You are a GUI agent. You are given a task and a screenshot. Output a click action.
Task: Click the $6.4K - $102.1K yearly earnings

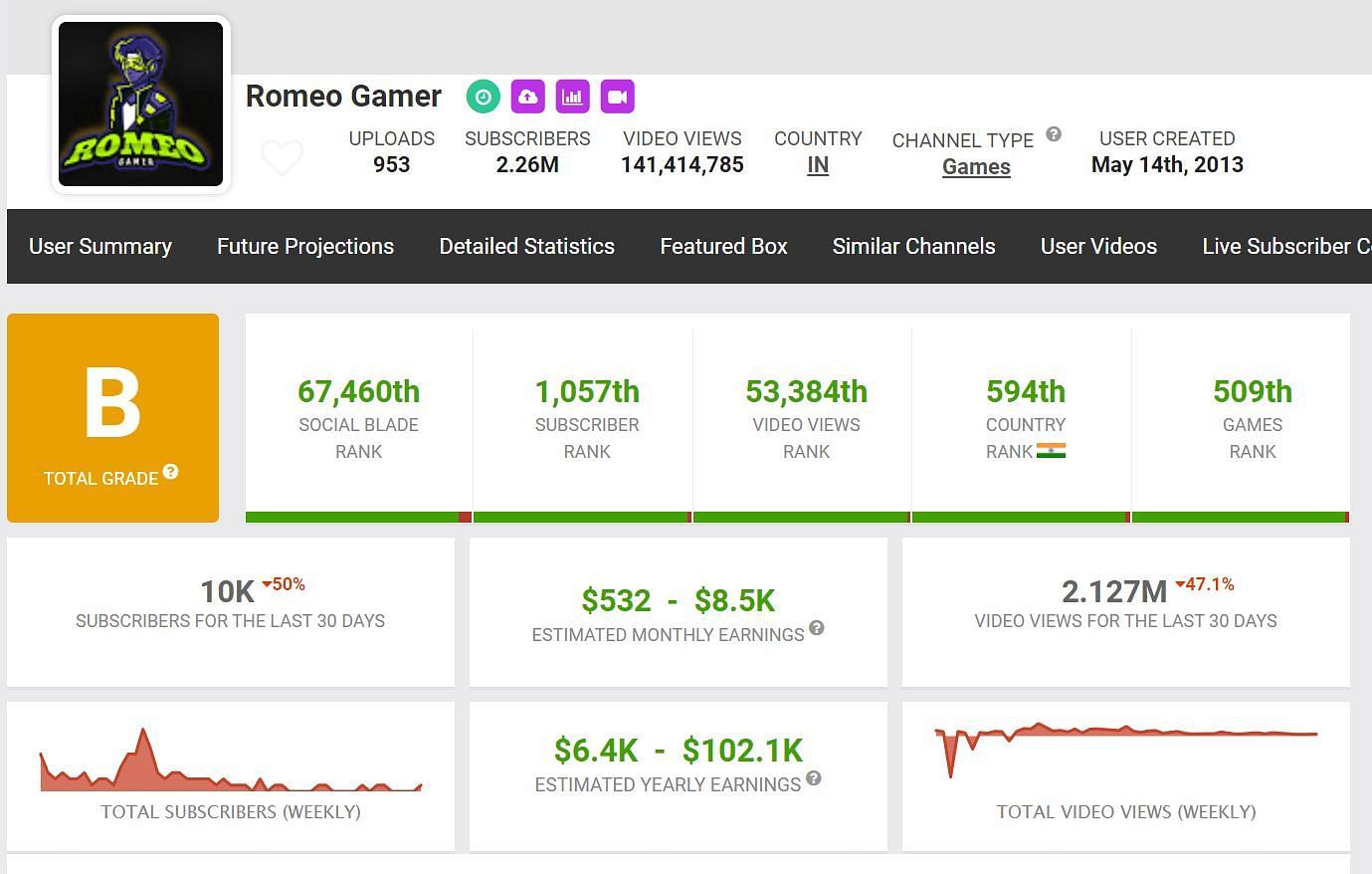pos(679,751)
